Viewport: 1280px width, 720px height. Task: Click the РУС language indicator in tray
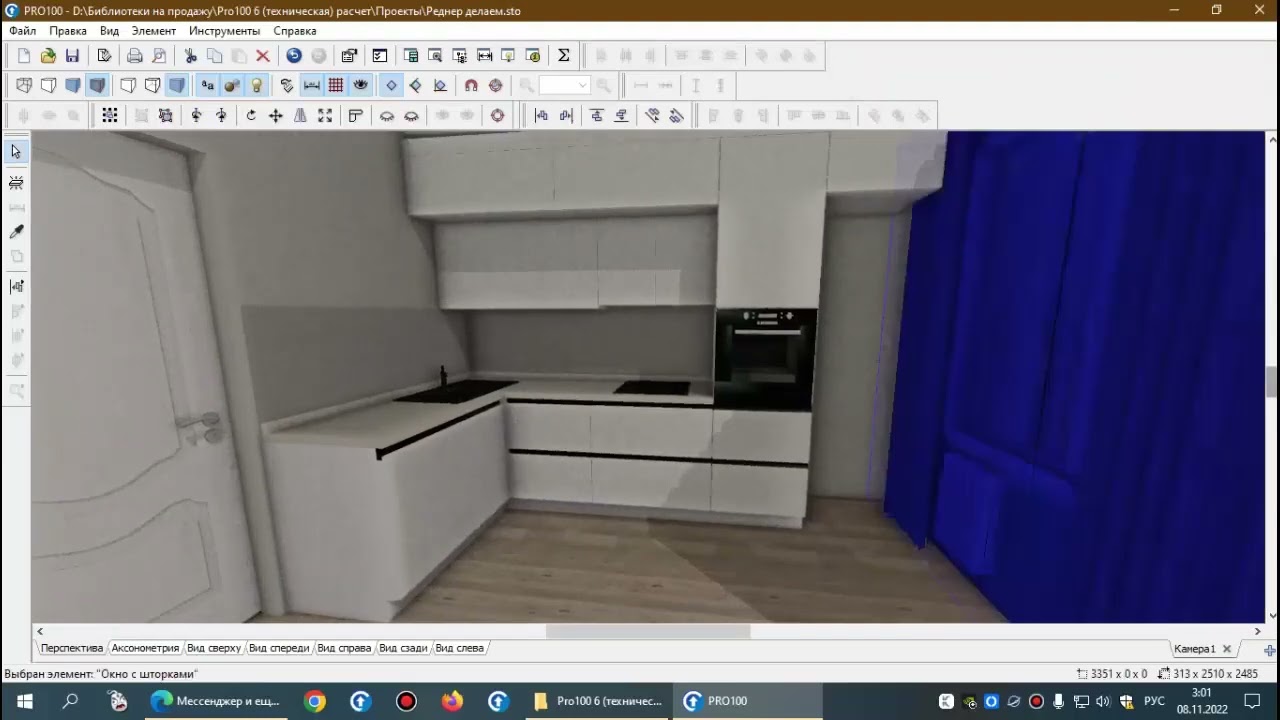coord(1154,701)
